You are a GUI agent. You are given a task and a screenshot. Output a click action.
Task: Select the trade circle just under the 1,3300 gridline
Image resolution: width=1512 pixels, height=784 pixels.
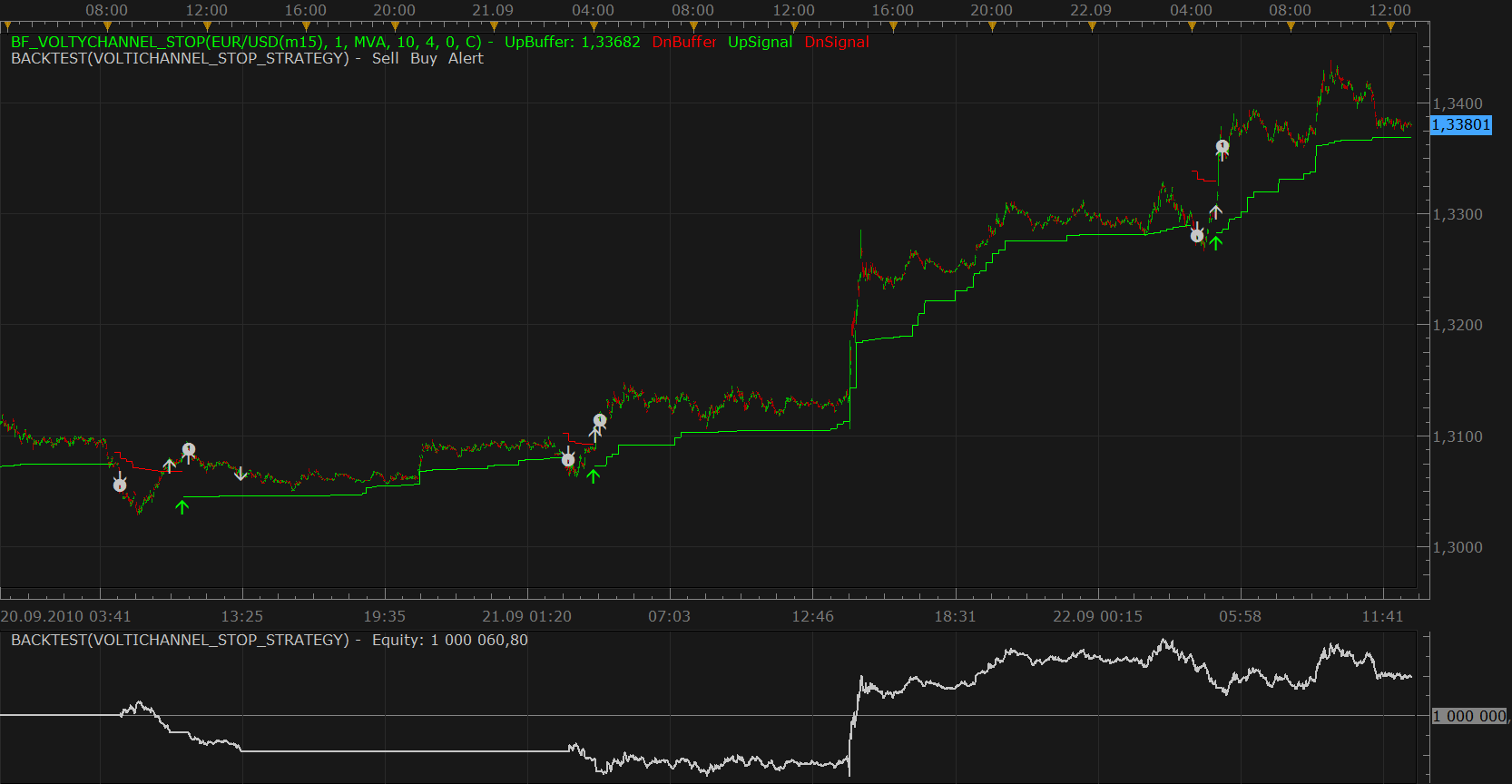pos(1197,236)
